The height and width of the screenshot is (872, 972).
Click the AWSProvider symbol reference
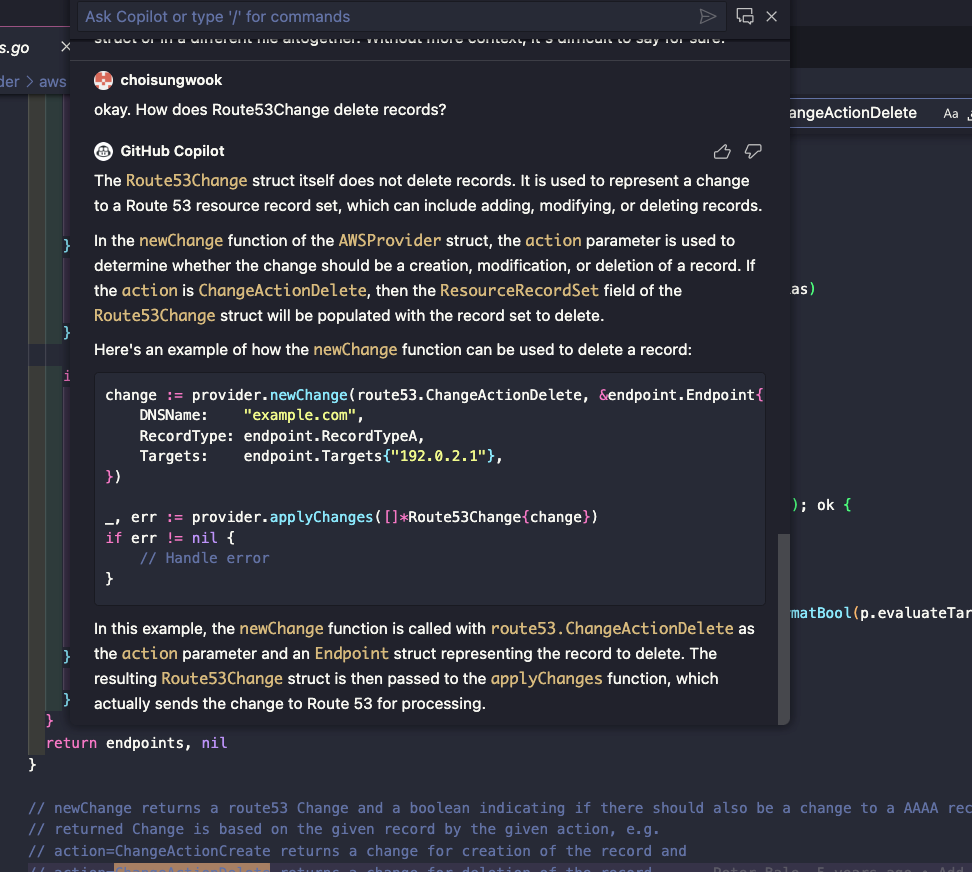(x=390, y=240)
